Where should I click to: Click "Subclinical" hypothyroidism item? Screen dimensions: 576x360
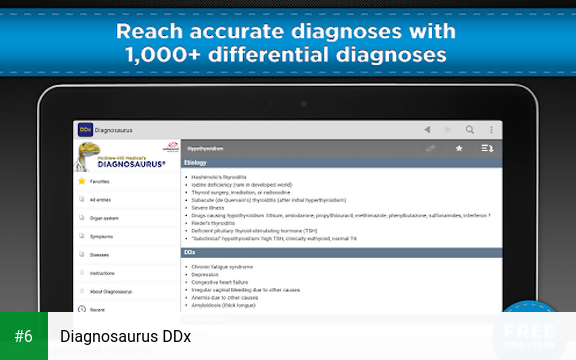coord(274,239)
